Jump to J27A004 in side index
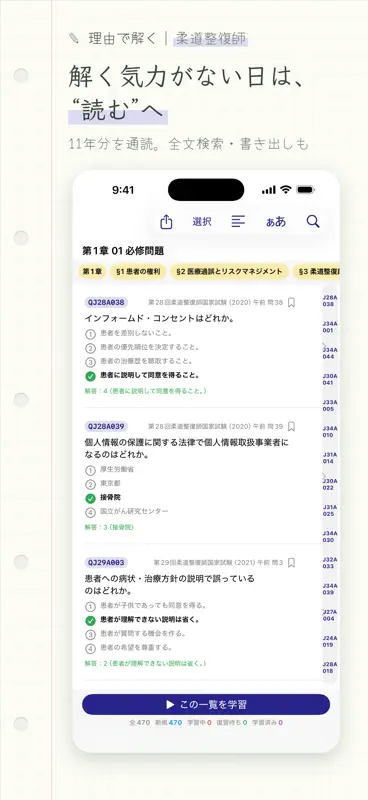Viewport: 368px width, 800px height. pyautogui.click(x=330, y=615)
